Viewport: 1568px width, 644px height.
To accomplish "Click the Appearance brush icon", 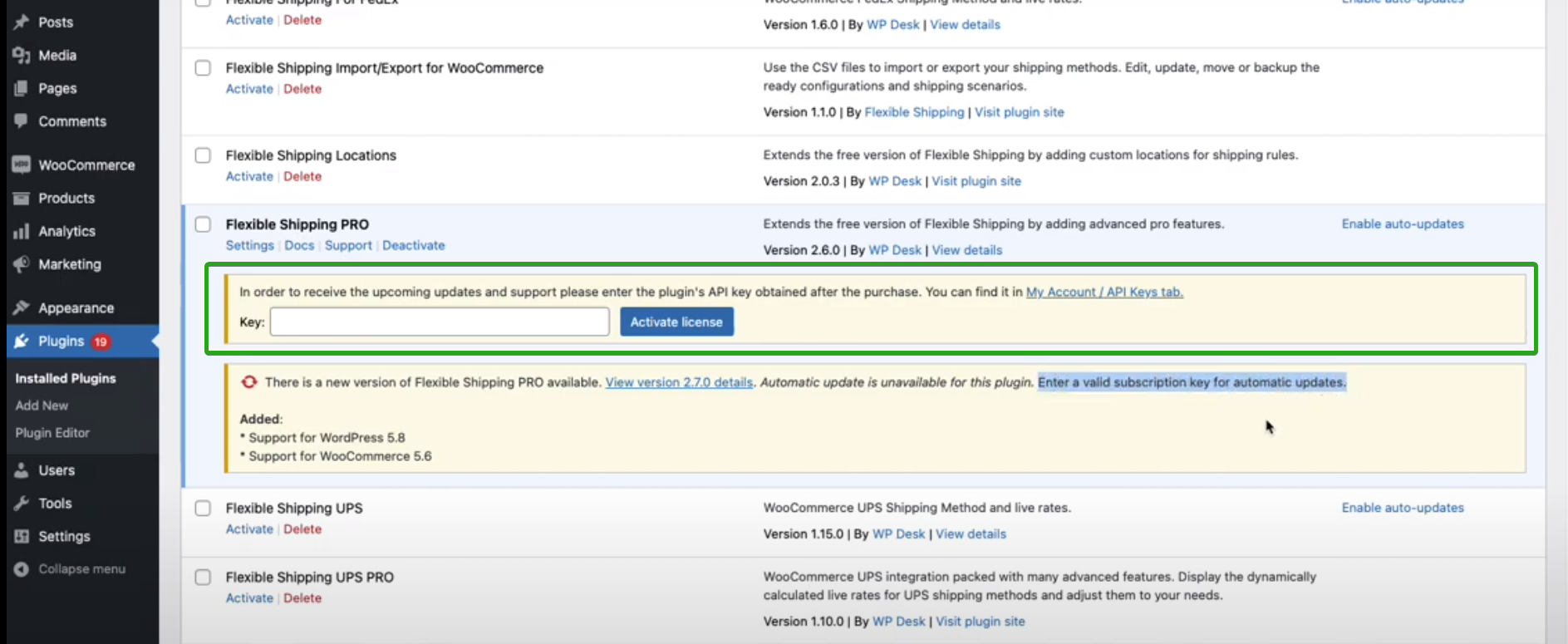I will point(22,308).
